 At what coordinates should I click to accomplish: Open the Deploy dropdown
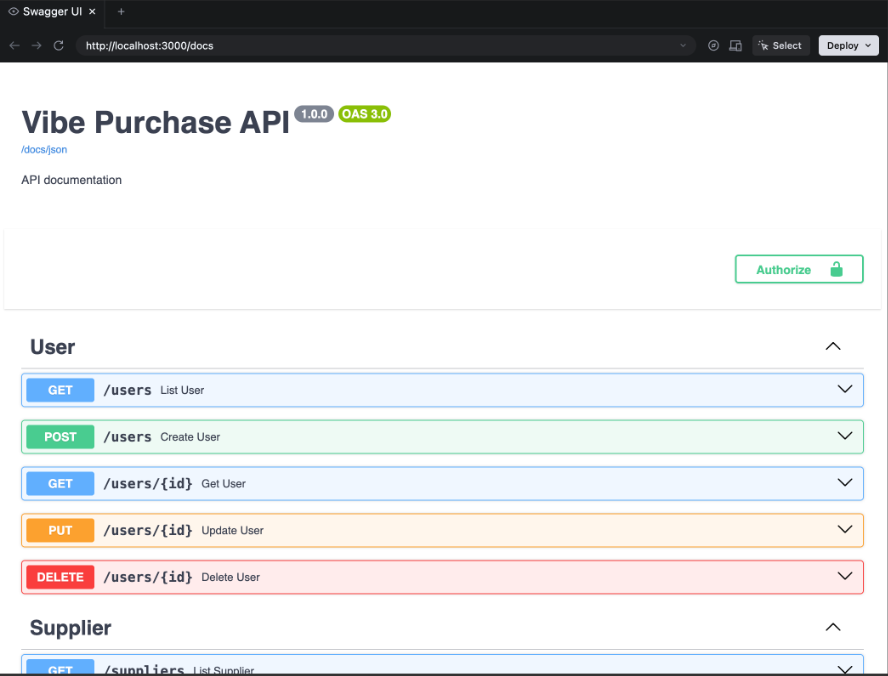pyautogui.click(x=848, y=45)
